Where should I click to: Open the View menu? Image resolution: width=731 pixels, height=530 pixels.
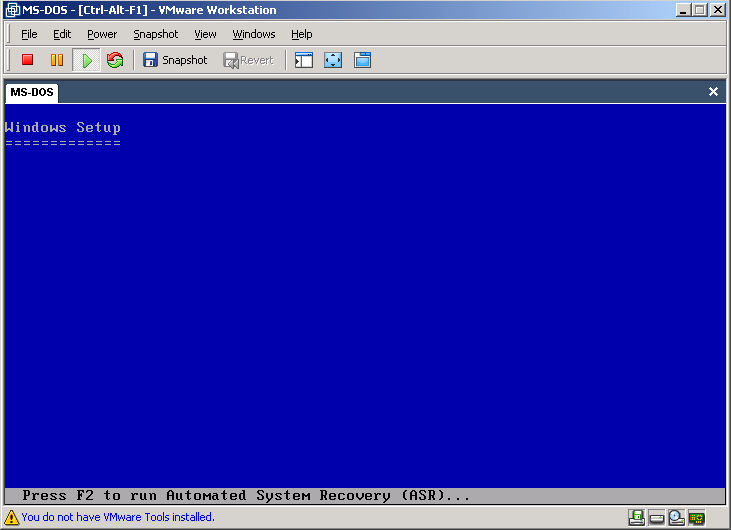tap(205, 34)
